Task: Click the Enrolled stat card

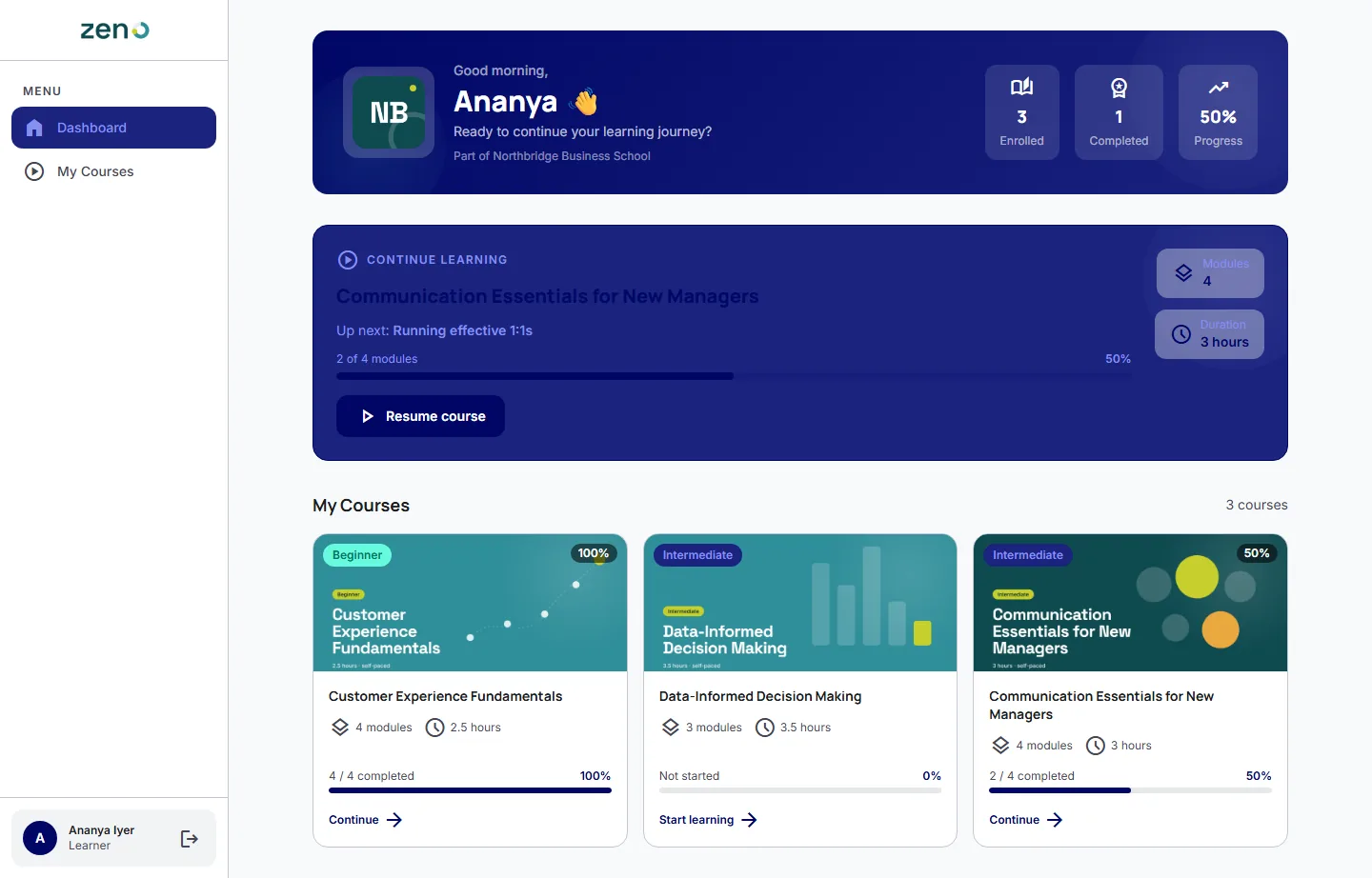Action: coord(1021,112)
